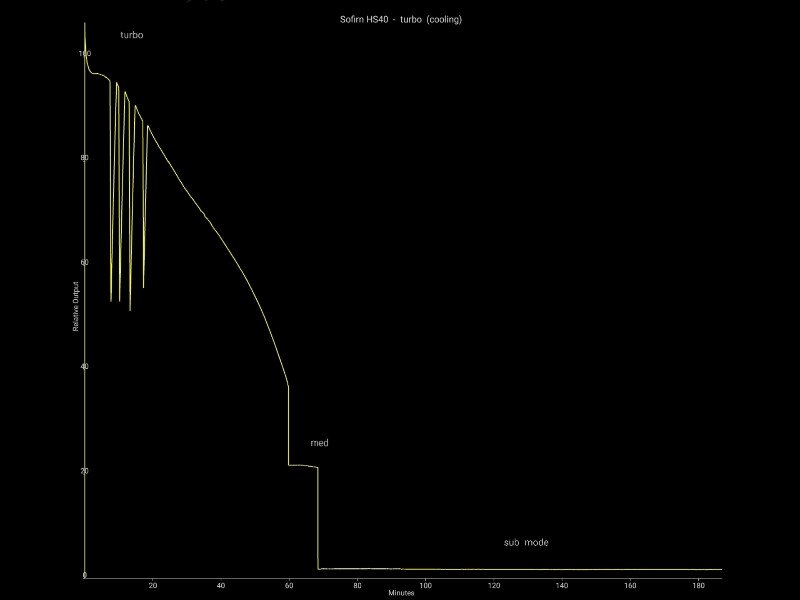Image resolution: width=800 pixels, height=600 pixels.
Task: Click the "120" tick label on the Minutes axis
Action: pos(493,585)
